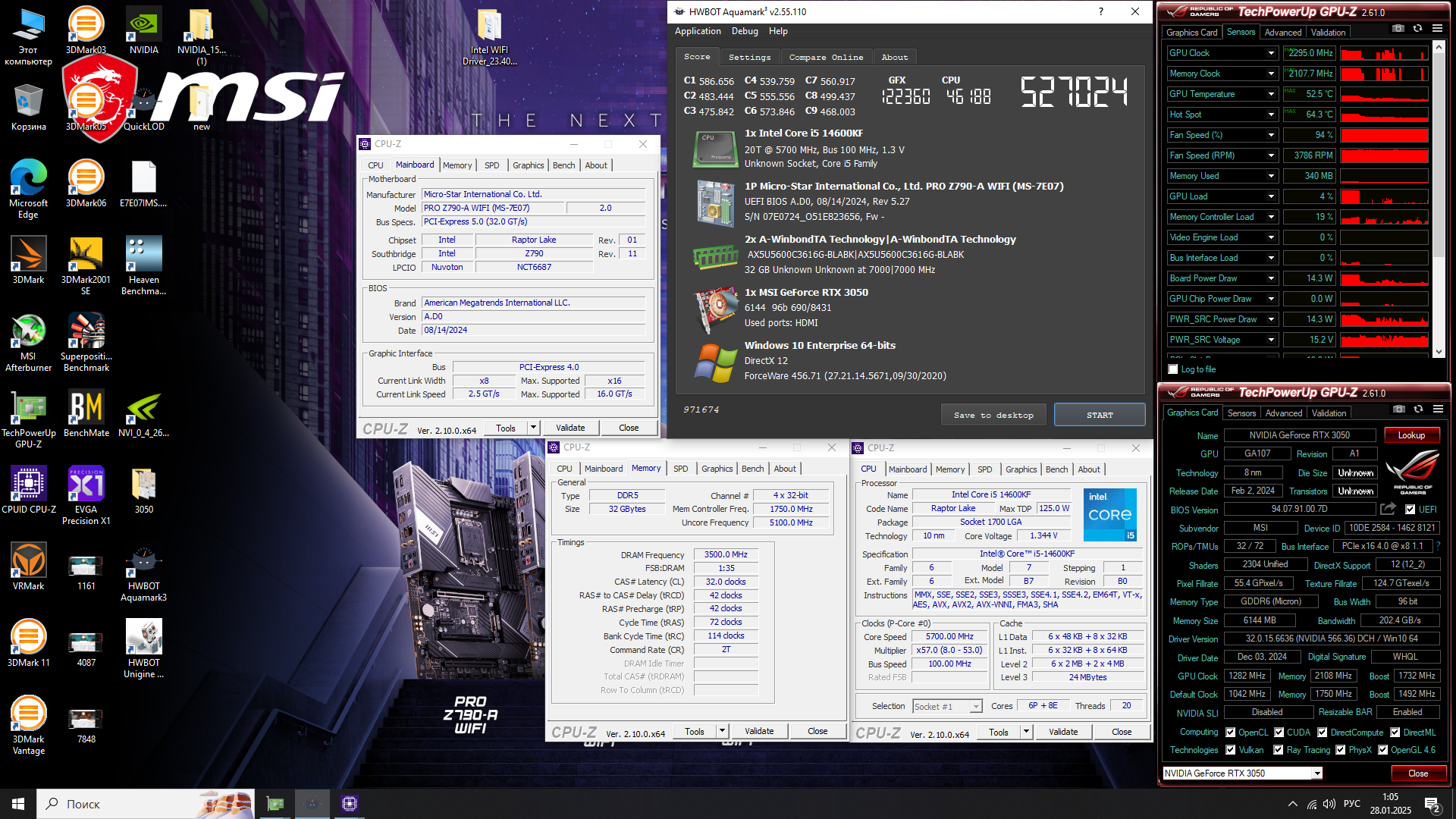Toggle the OpenCL checkbox in GPU-Z
This screenshot has width=1456, height=819.
click(x=1231, y=733)
